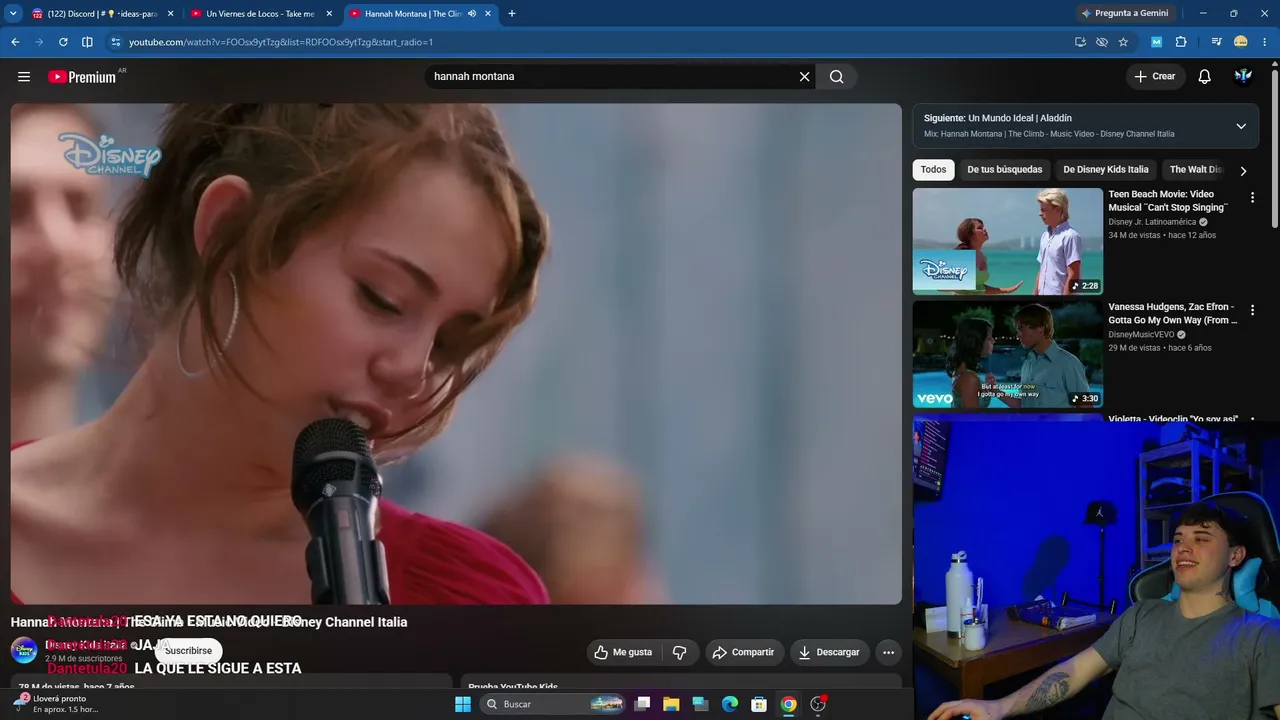Select the De Disney Kids Italia chip
This screenshot has height=720, width=1280.
[x=1106, y=170]
